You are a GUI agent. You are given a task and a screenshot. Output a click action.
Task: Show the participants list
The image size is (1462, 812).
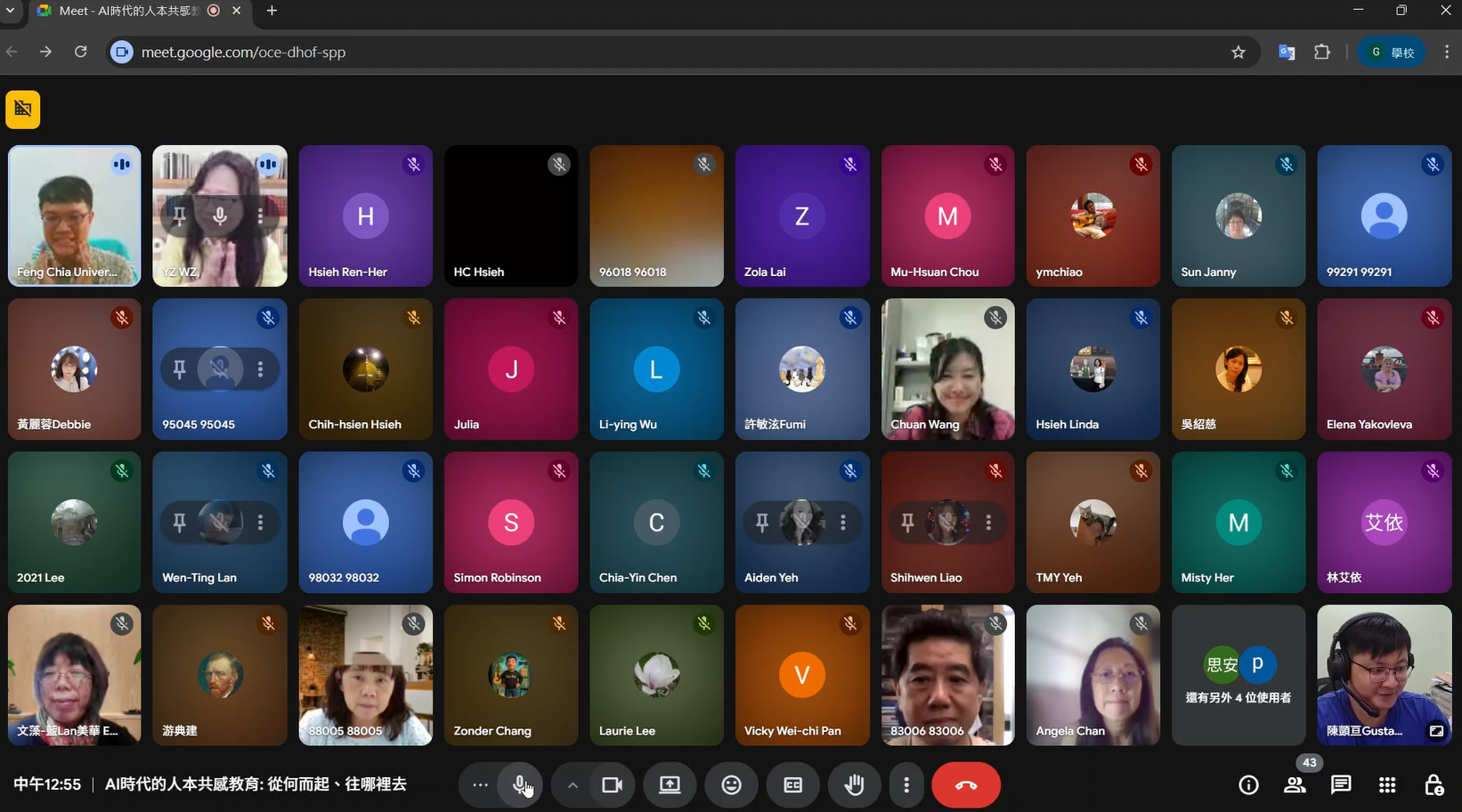[x=1295, y=784]
